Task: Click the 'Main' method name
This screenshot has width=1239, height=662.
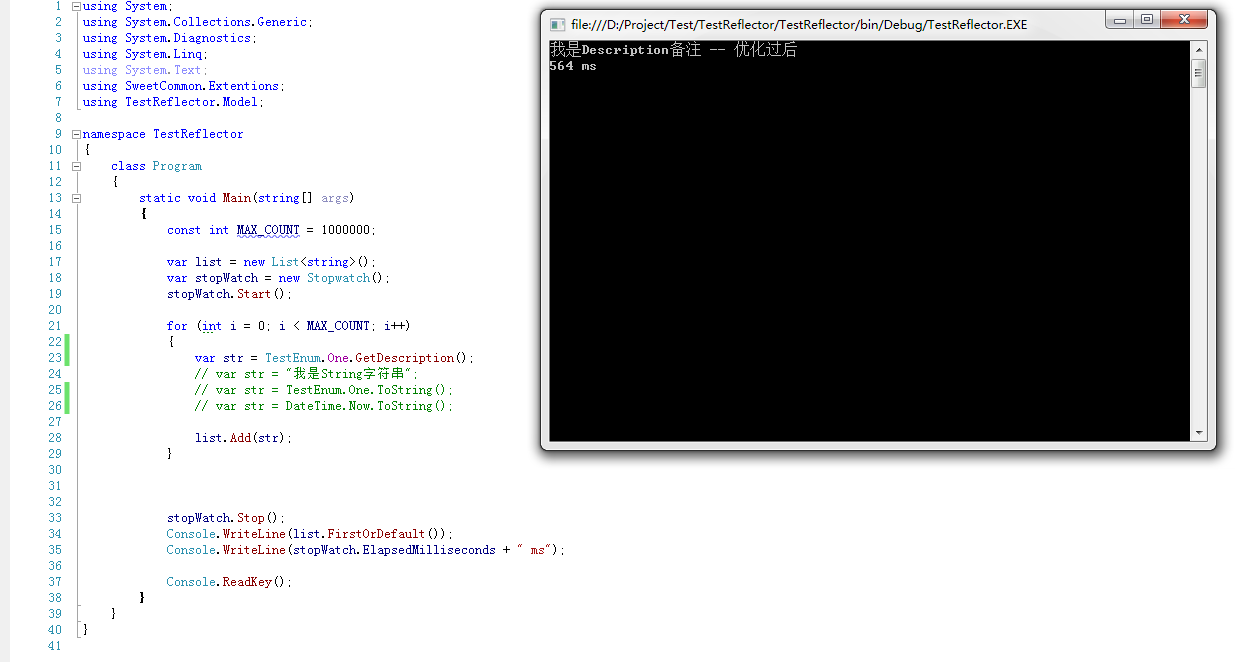Action: tap(237, 198)
